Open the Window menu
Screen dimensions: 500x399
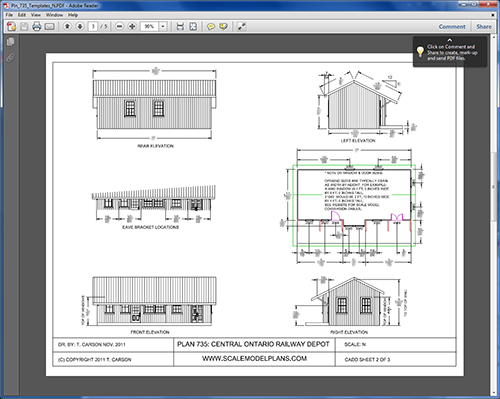tap(54, 15)
